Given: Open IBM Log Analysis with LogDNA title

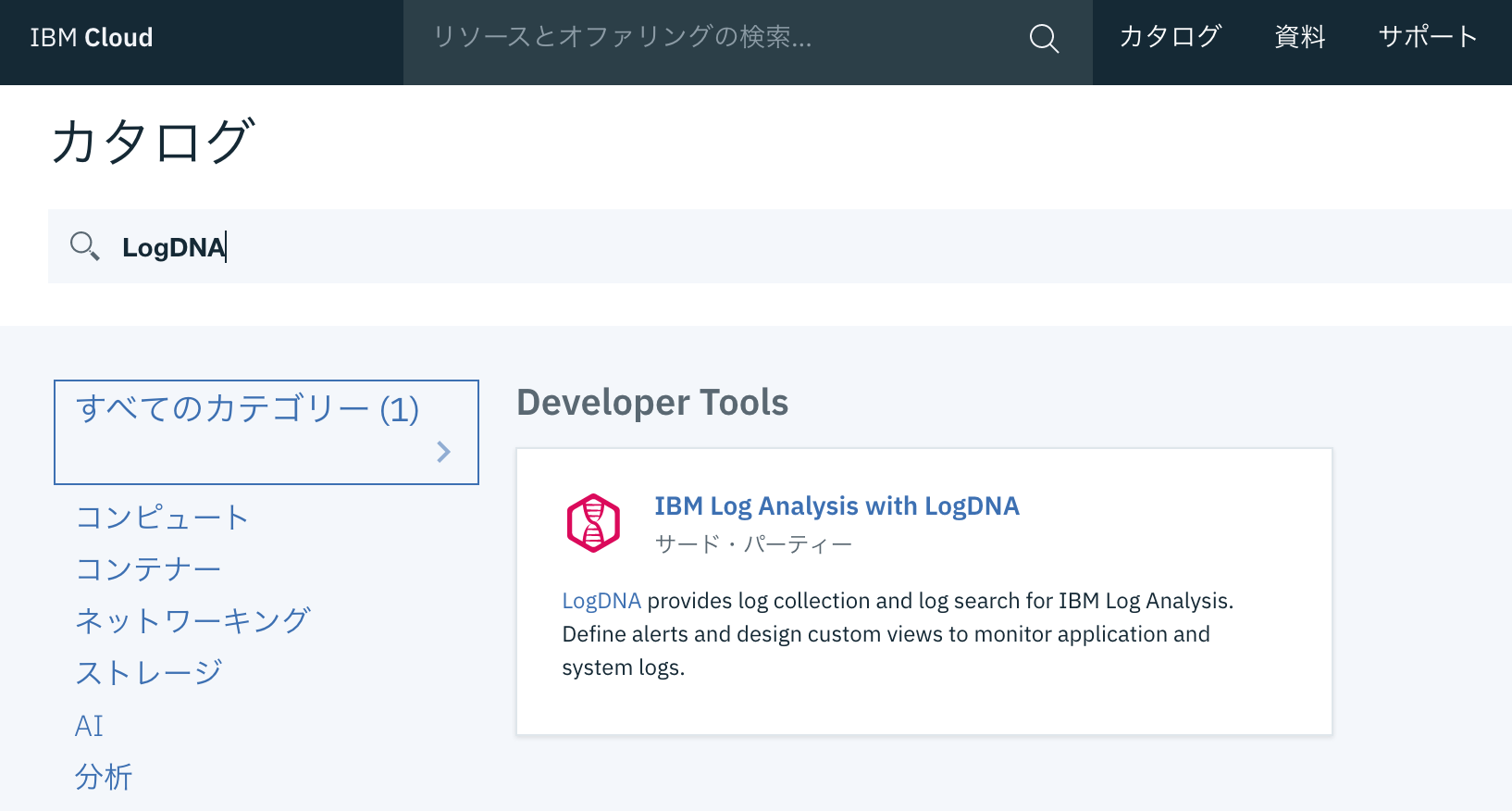Looking at the screenshot, I should pyautogui.click(x=837, y=506).
